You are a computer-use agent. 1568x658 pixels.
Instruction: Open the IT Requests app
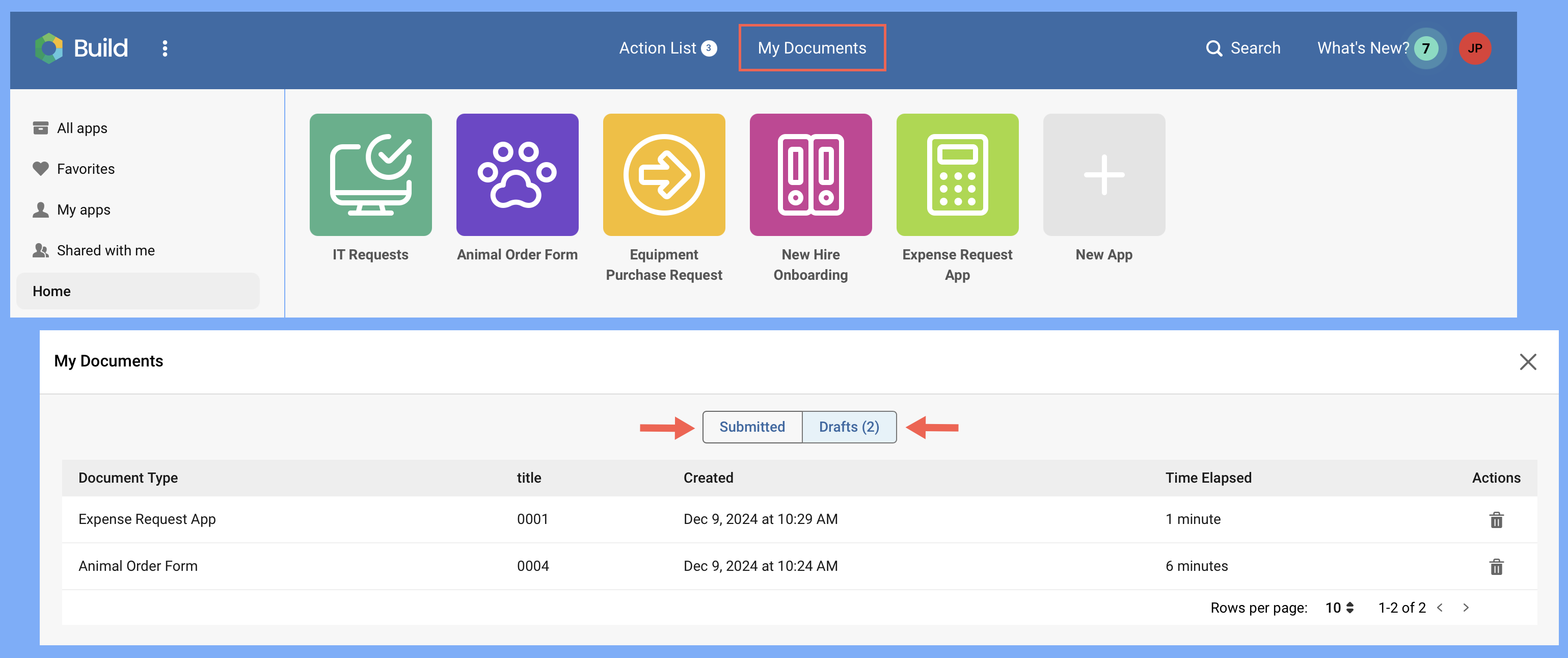(x=371, y=174)
